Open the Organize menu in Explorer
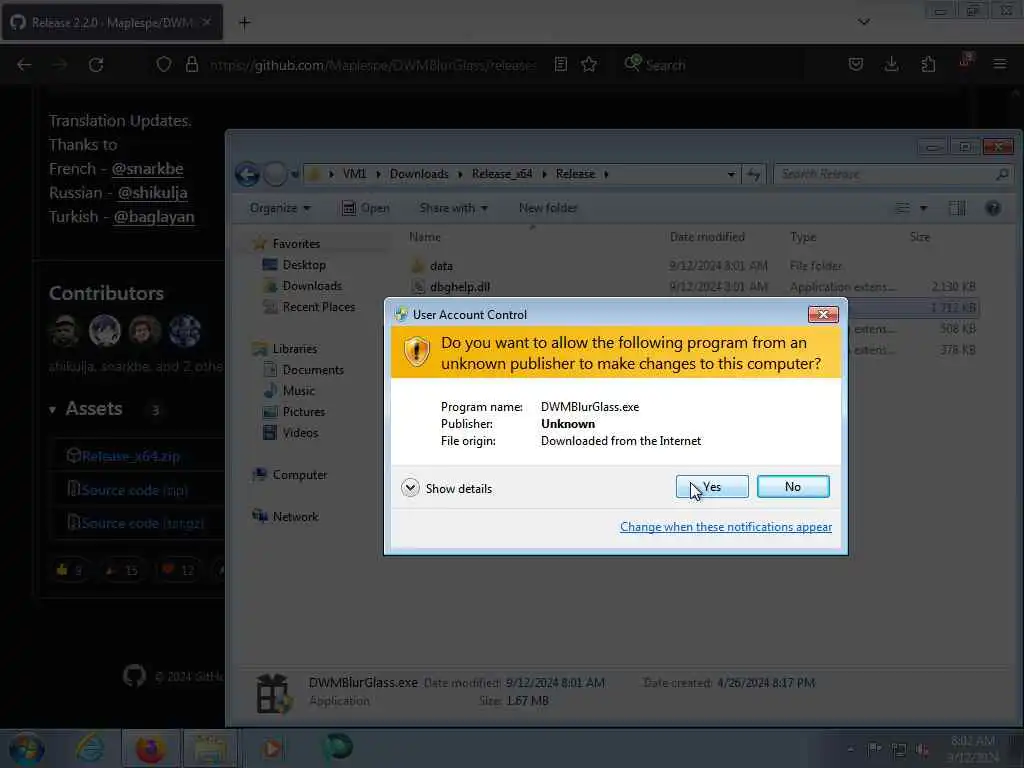 click(x=280, y=208)
